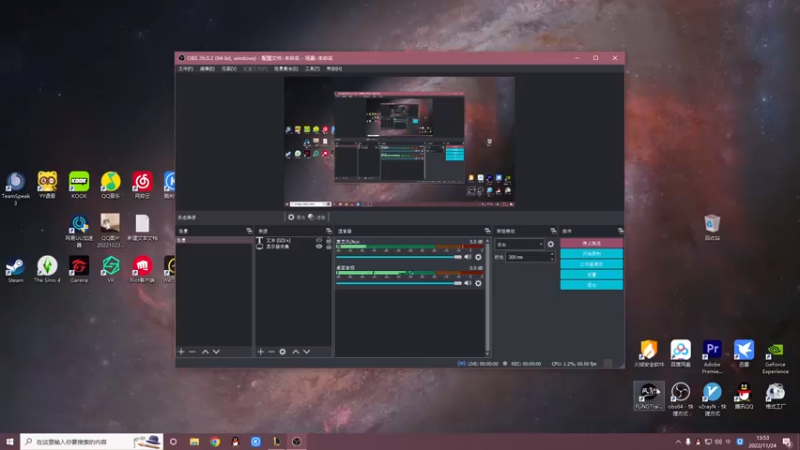The width and height of the screenshot is (800, 450).
Task: Open Google Chrome from the taskbar
Action: 215,442
